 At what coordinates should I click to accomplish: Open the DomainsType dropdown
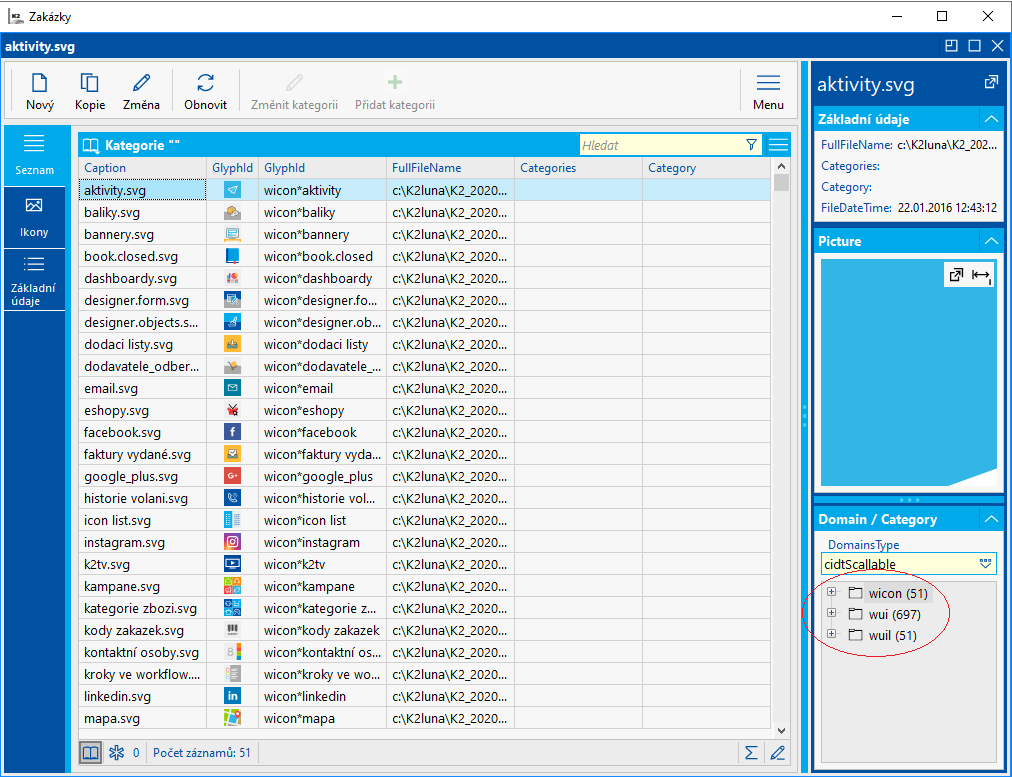pos(985,564)
